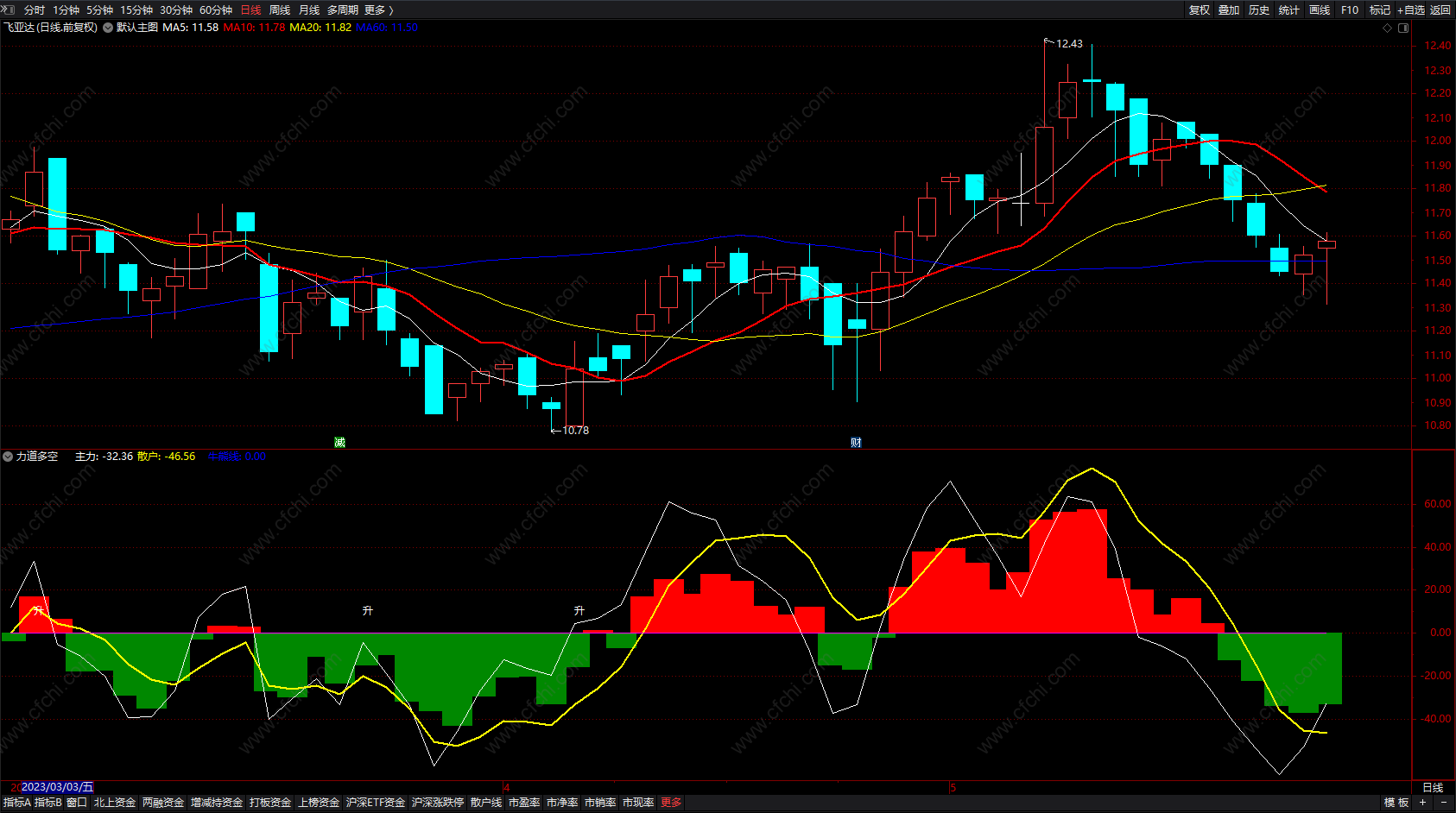This screenshot has width=1456, height=813.
Task: Switch to 分时 intraday view
Action: 35,10
